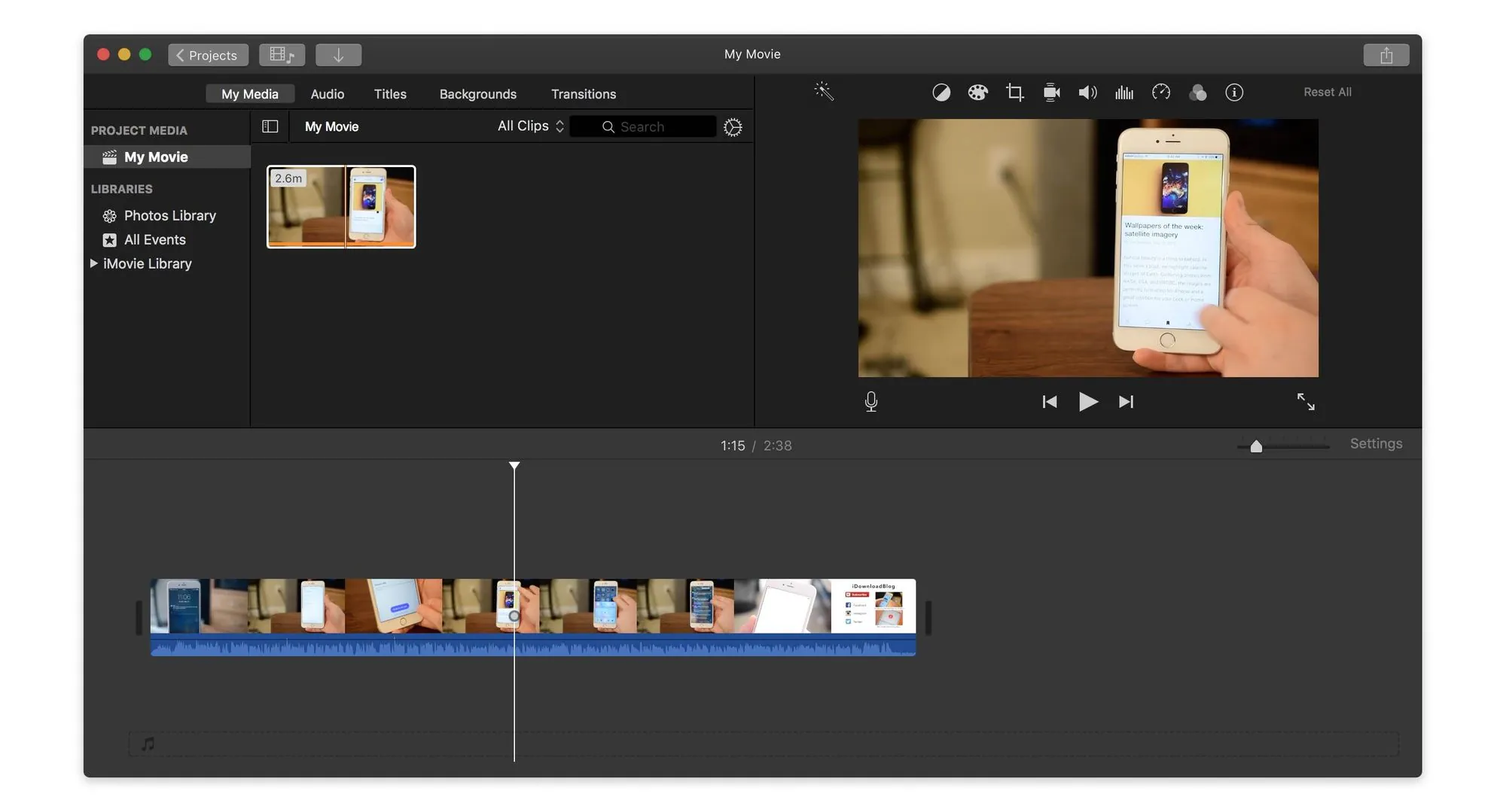The width and height of the screenshot is (1506, 812).
Task: Apply the Enhance magic wand
Action: 824,92
